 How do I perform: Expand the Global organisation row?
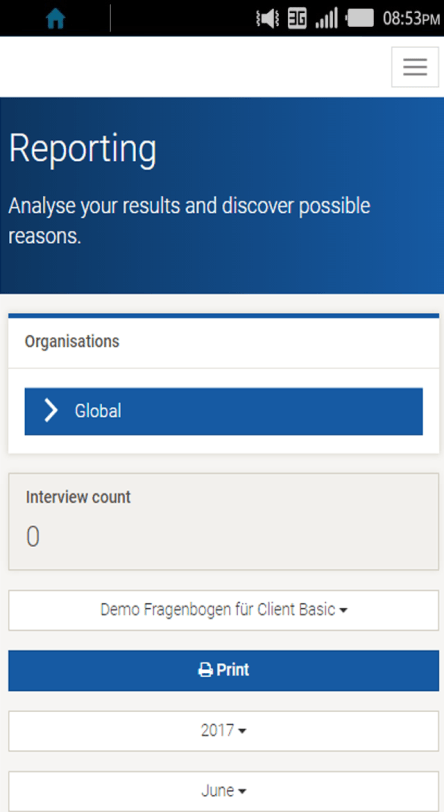coord(224,411)
